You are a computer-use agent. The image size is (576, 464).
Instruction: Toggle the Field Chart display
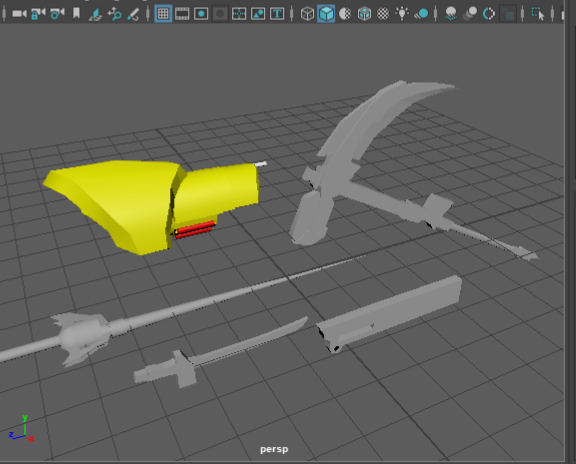pyautogui.click(x=239, y=14)
